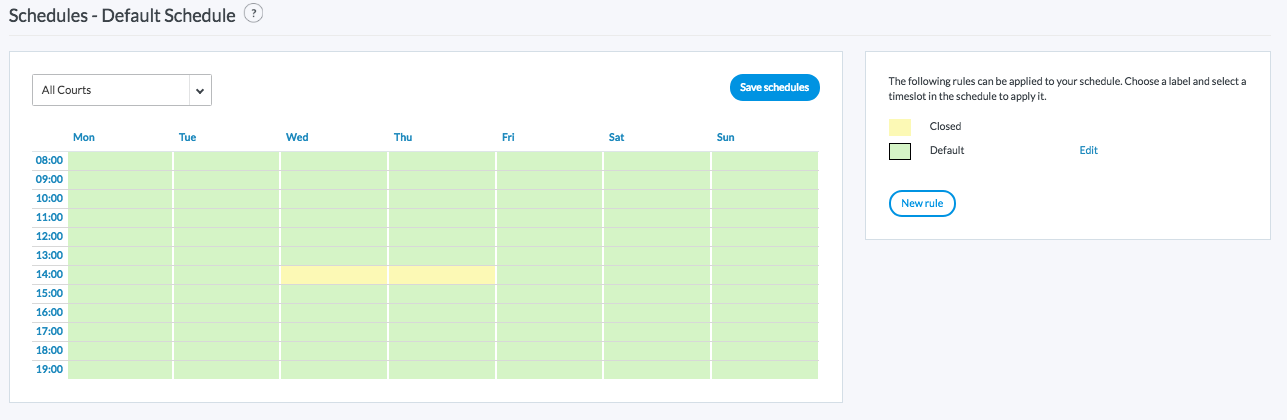Select the green Default rule swatch
The image size is (1287, 420).
tap(900, 151)
